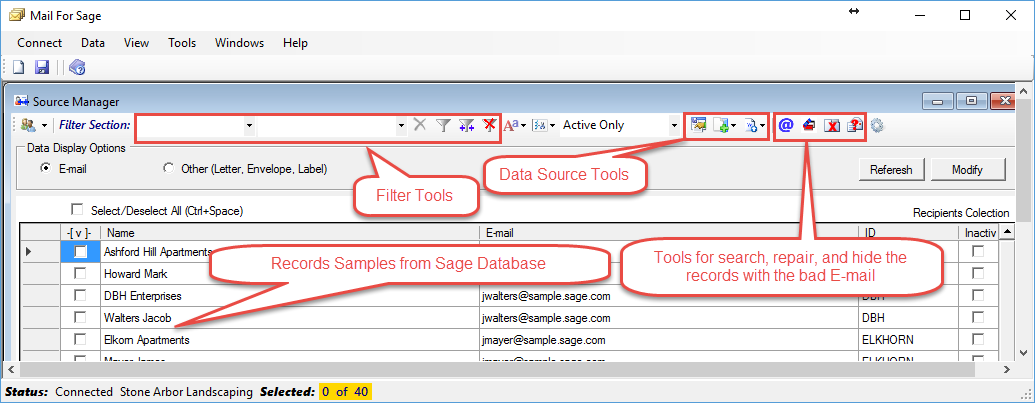
Task: Add filter using funnel with plus icon
Action: point(467,125)
